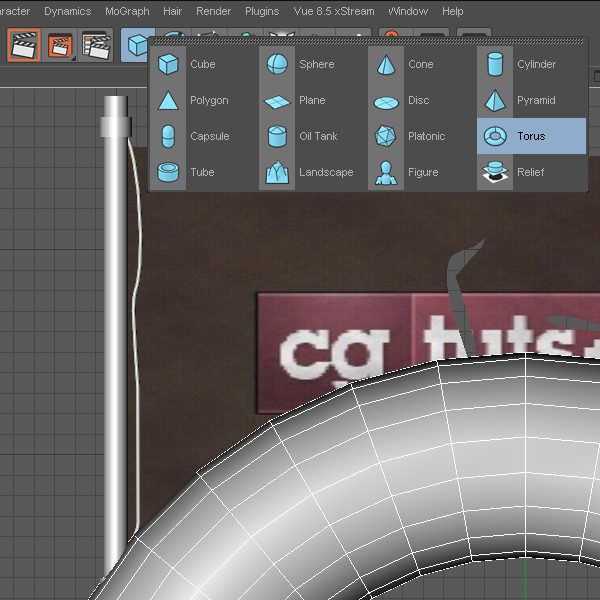Add a Polygon primitive
The width and height of the screenshot is (600, 600).
202,100
